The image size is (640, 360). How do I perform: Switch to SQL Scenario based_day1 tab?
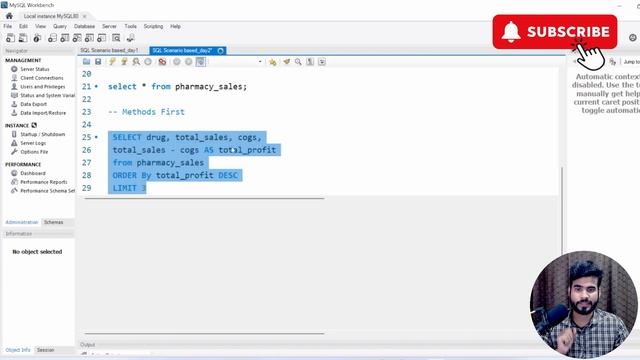click(x=109, y=50)
